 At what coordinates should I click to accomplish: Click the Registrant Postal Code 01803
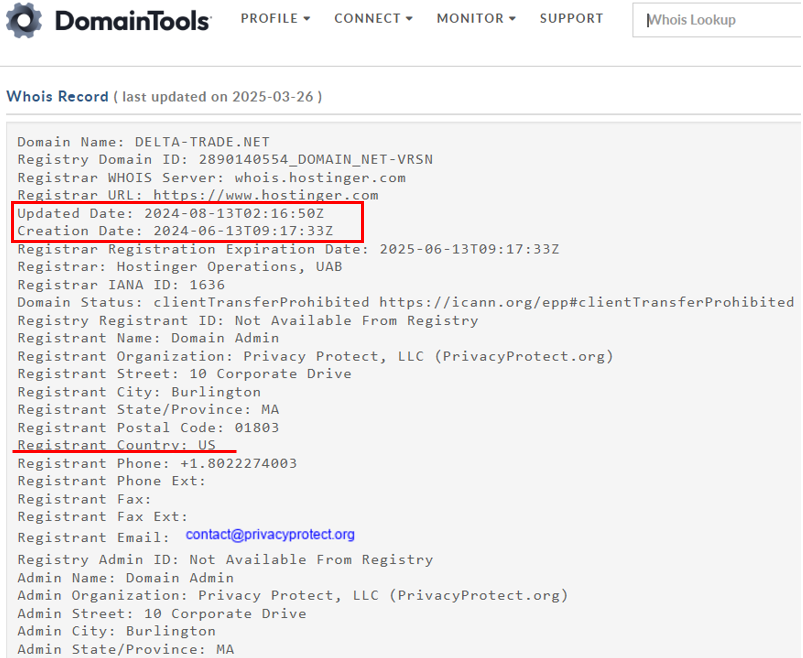coord(254,427)
